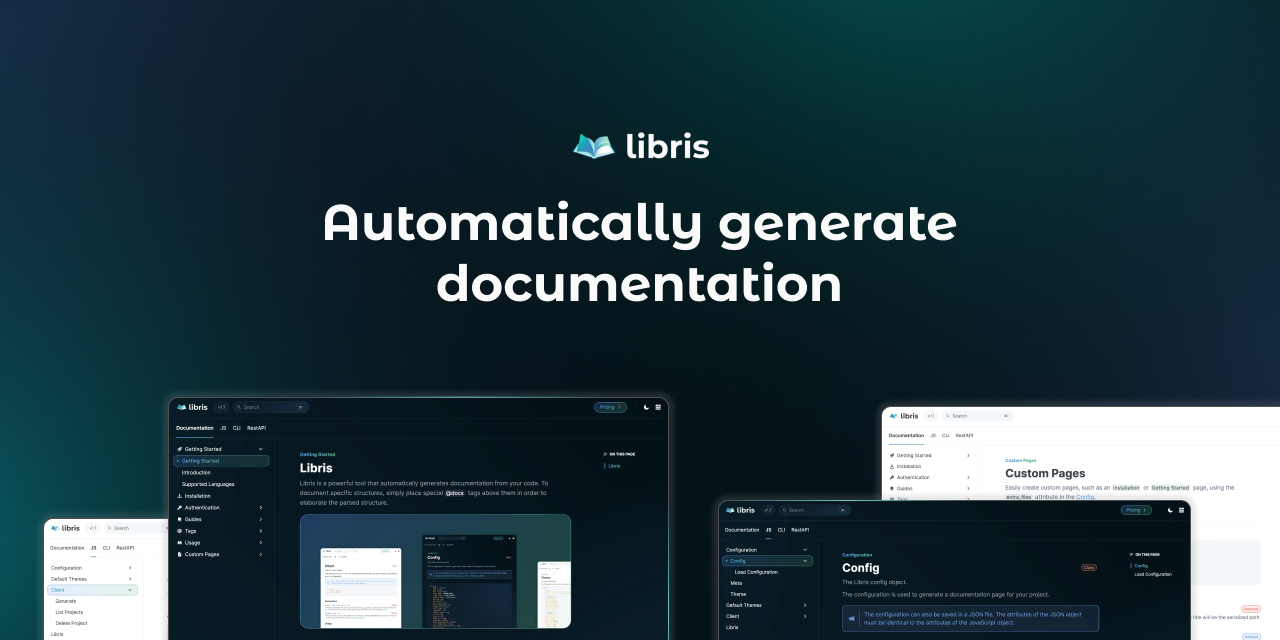Click the grid icon beside the moon toggle

[658, 407]
